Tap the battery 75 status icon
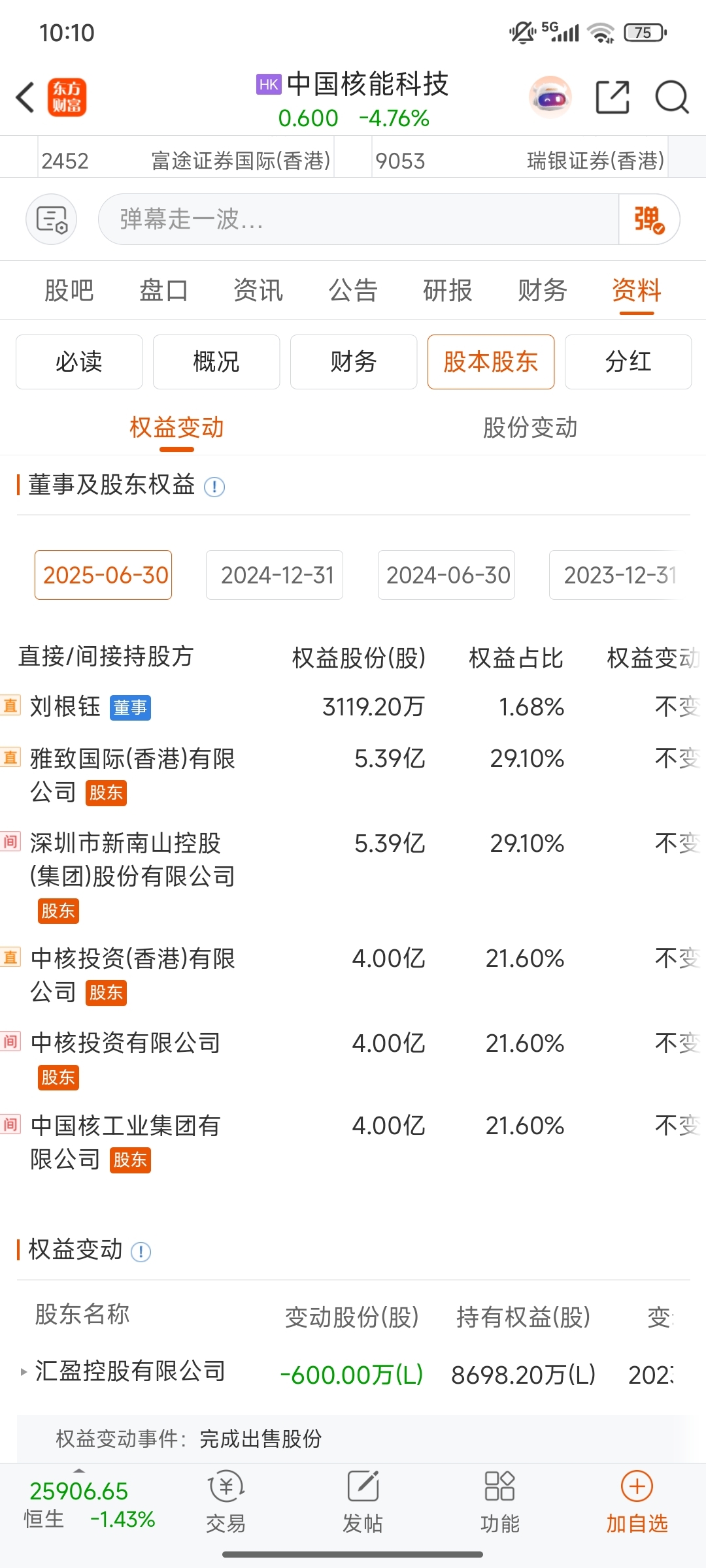 (645, 33)
